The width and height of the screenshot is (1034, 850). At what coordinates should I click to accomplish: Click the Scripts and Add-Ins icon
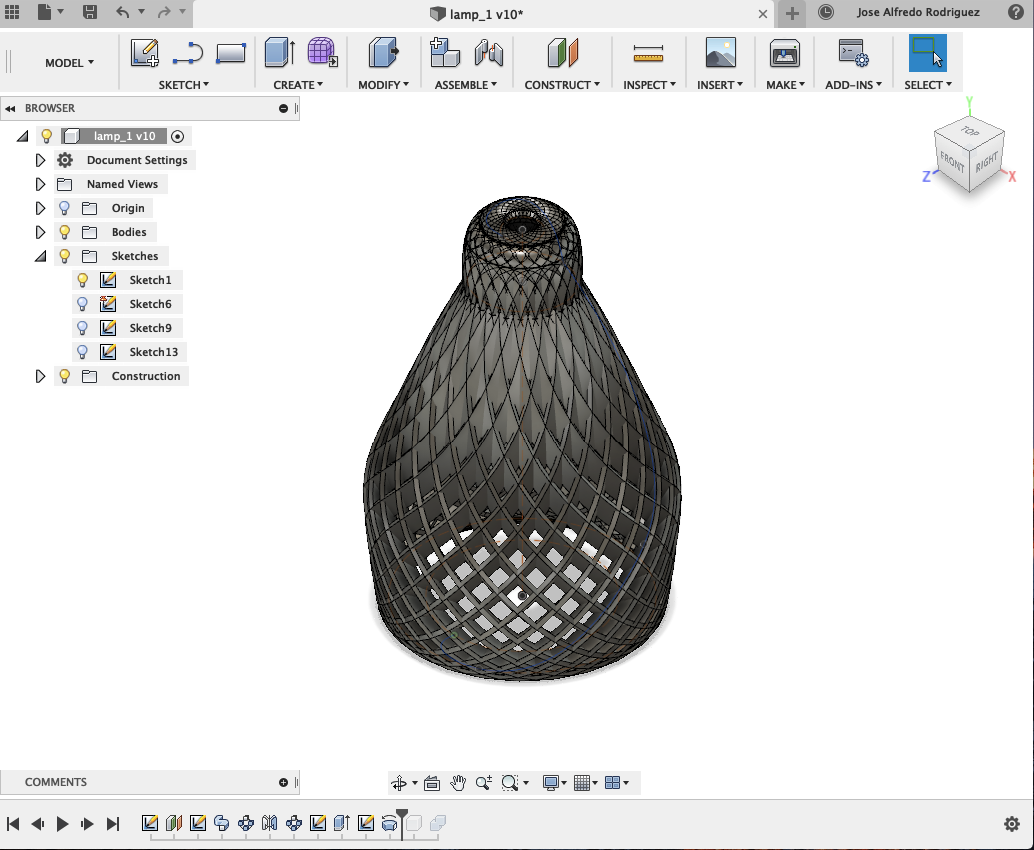point(853,53)
